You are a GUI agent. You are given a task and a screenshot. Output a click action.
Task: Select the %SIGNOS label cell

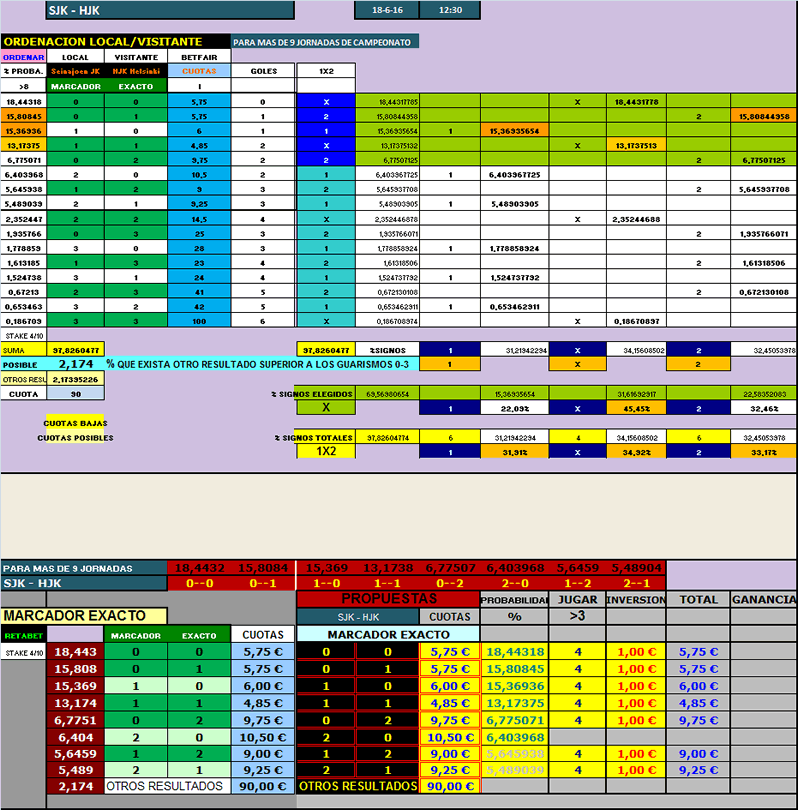387,350
